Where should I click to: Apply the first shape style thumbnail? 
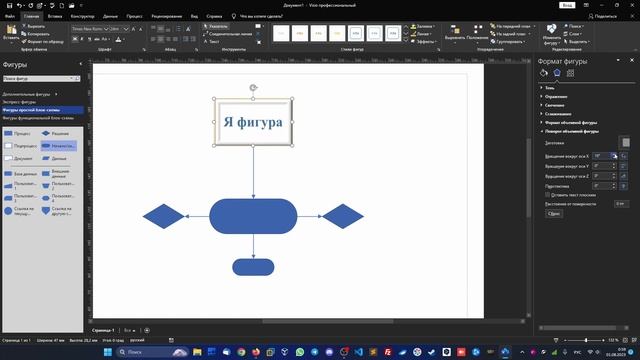coord(281,33)
